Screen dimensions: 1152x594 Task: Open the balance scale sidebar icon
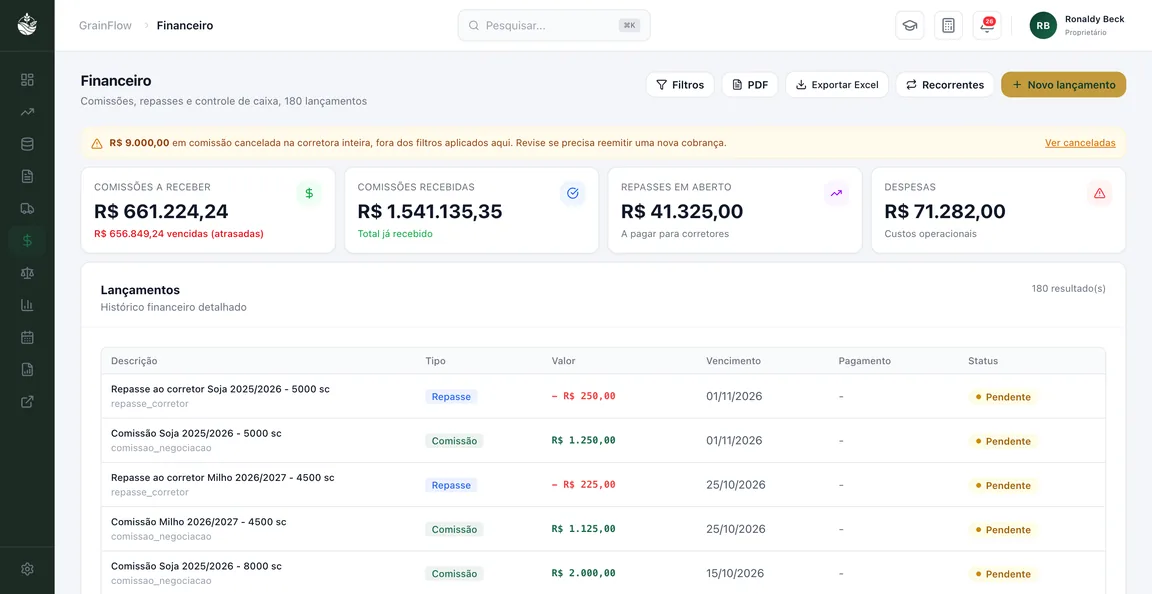(x=27, y=273)
